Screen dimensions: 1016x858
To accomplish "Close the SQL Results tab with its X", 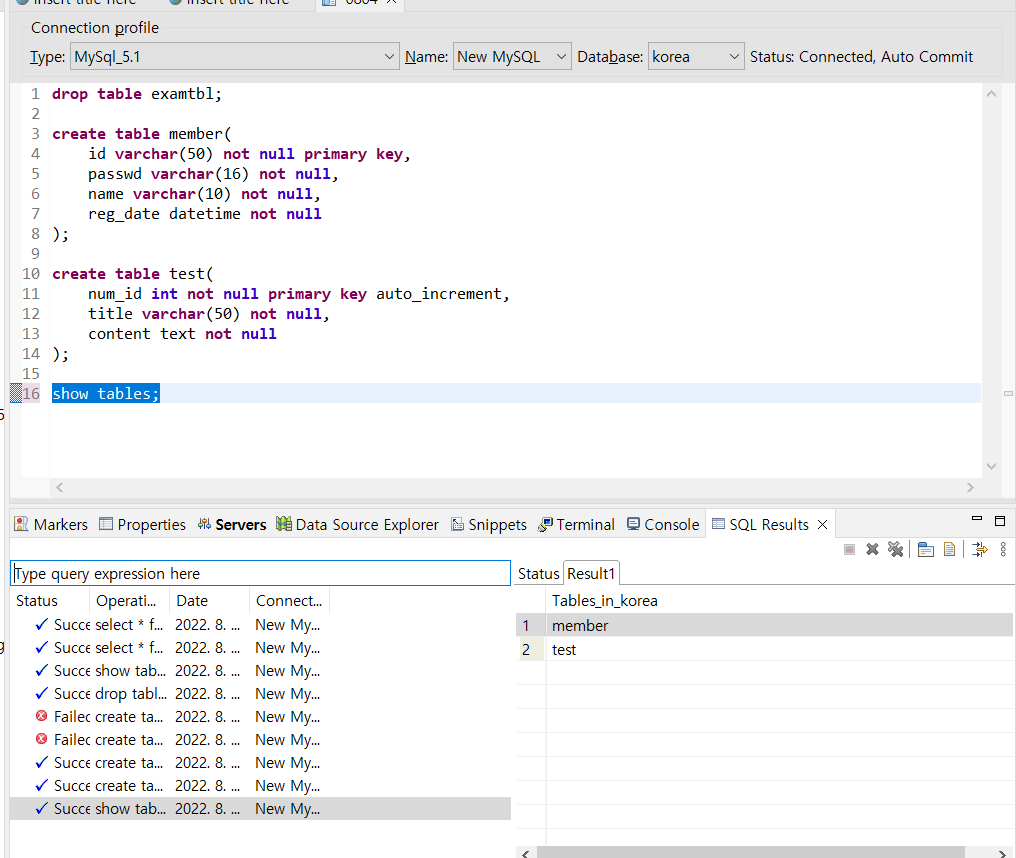I will [x=822, y=524].
